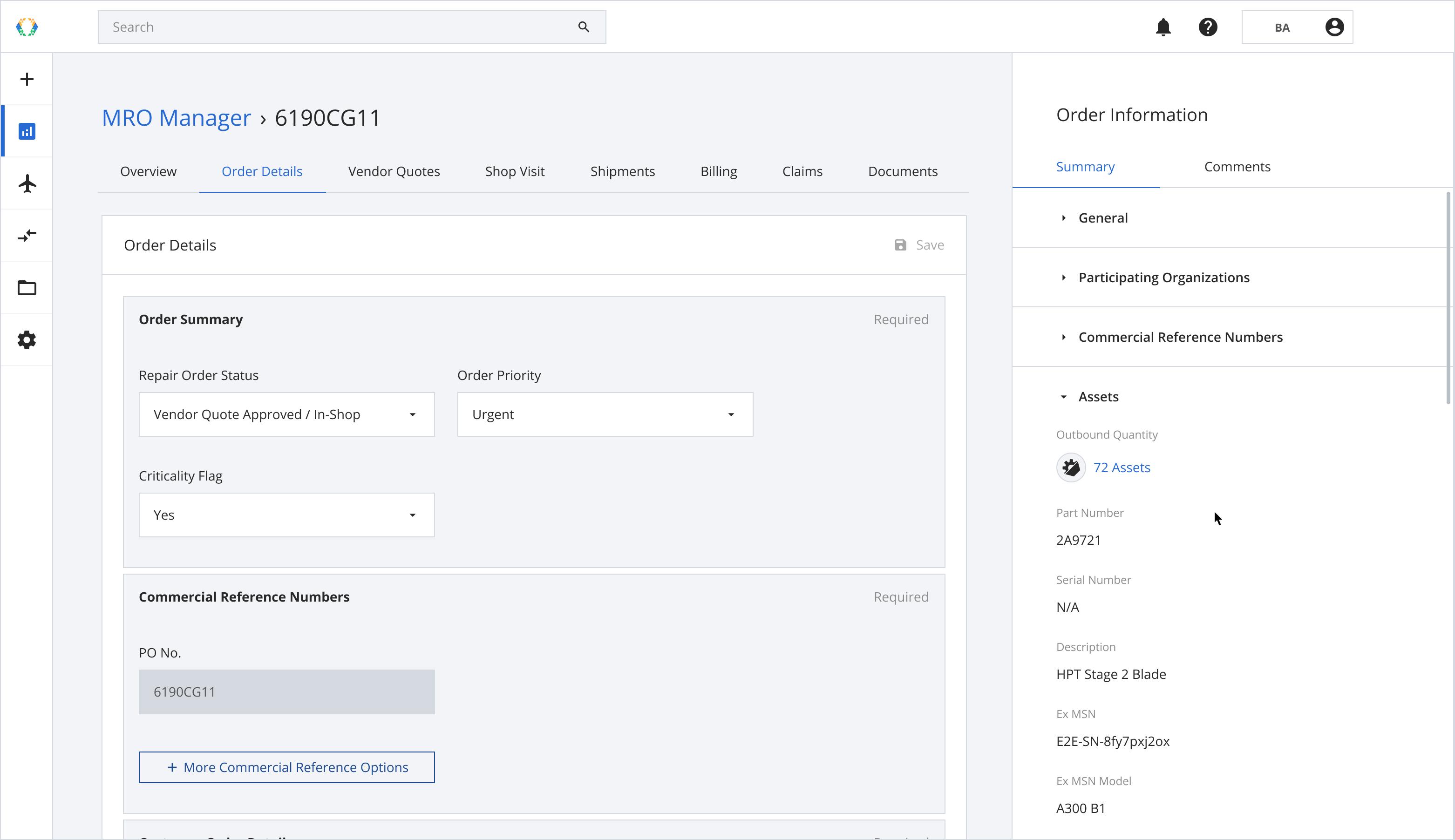Click Ex MSN value E2E-SN-8fy7pxj2ox

click(x=1112, y=741)
